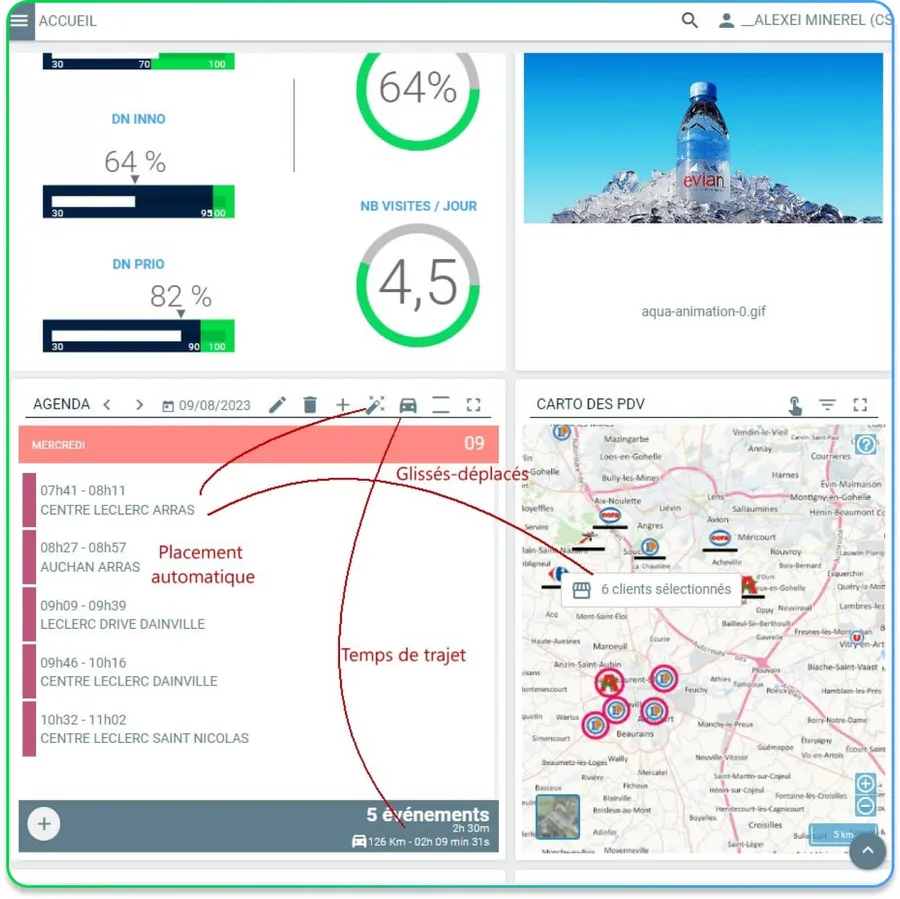Go to next agenda day
Viewport: 900px width, 899px height.
click(x=139, y=405)
